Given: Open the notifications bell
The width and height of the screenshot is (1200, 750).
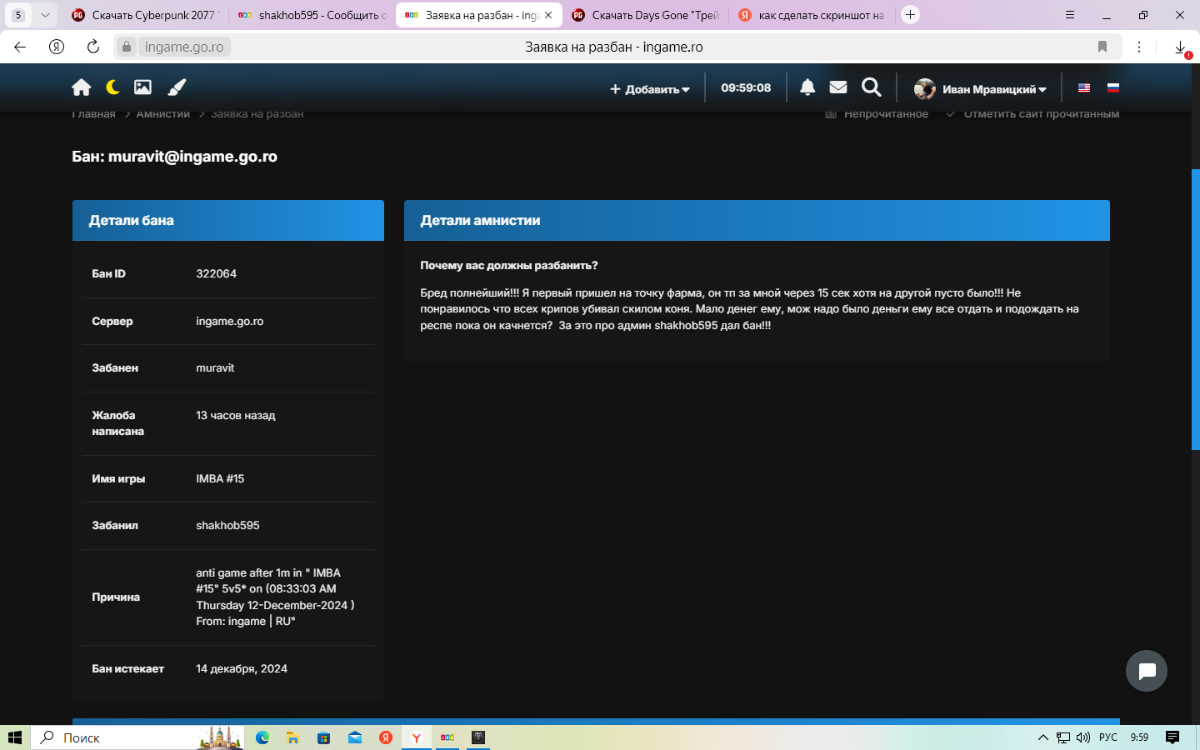Looking at the screenshot, I should pos(807,88).
